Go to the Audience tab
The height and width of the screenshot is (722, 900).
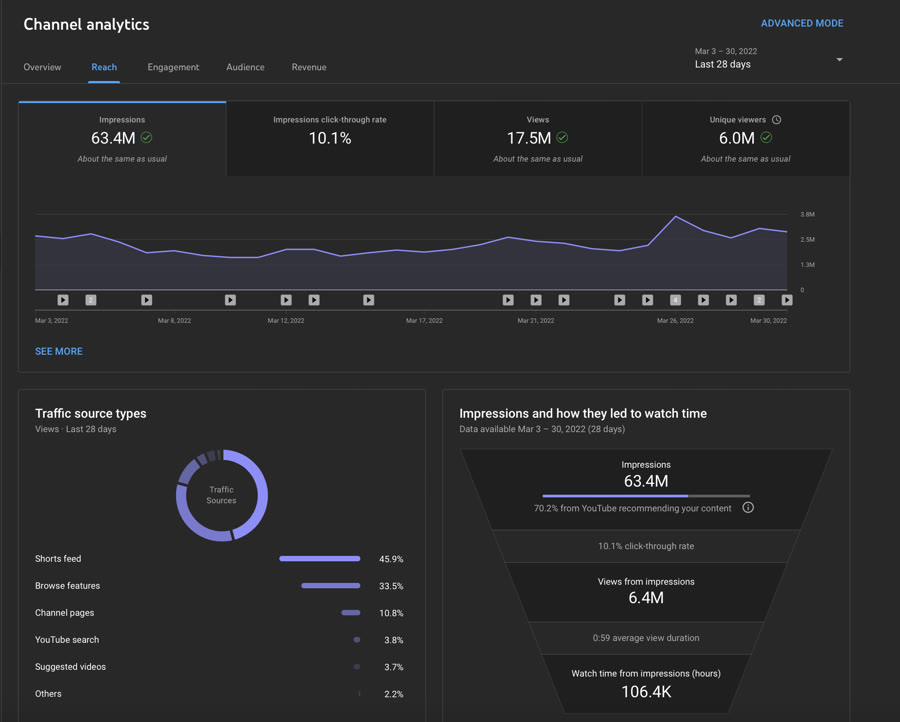(245, 67)
